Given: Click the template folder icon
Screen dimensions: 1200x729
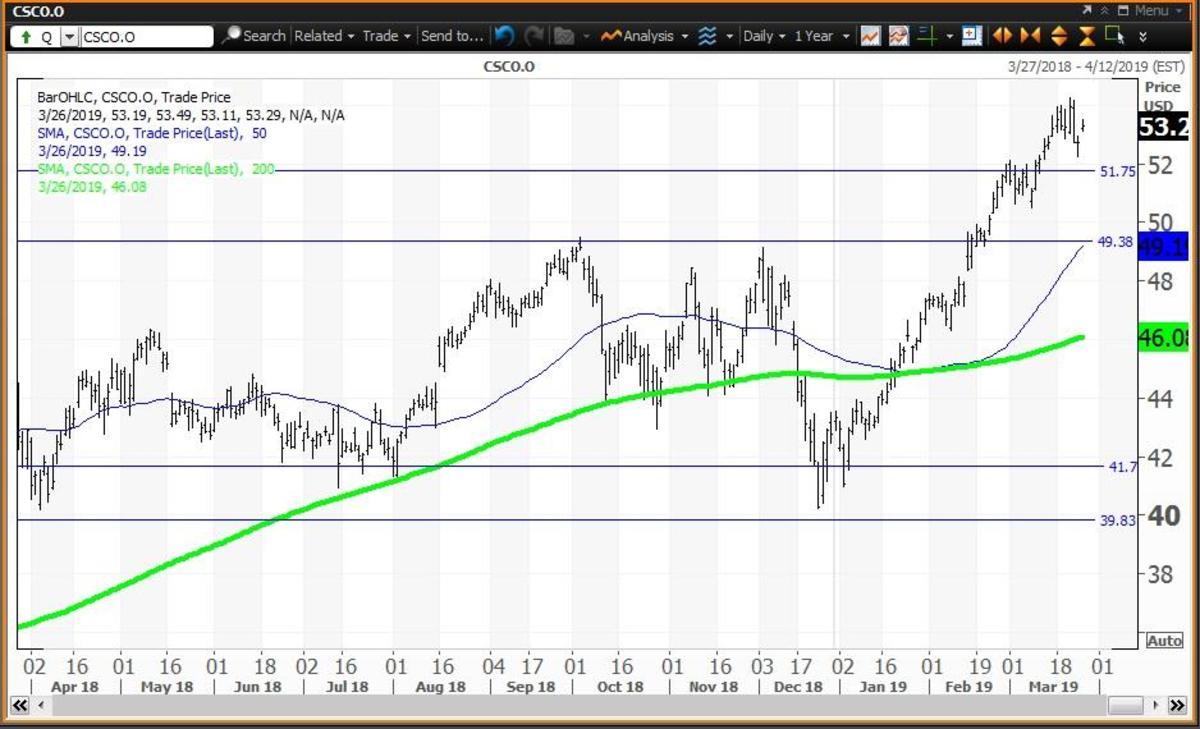Looking at the screenshot, I should (x=565, y=36).
